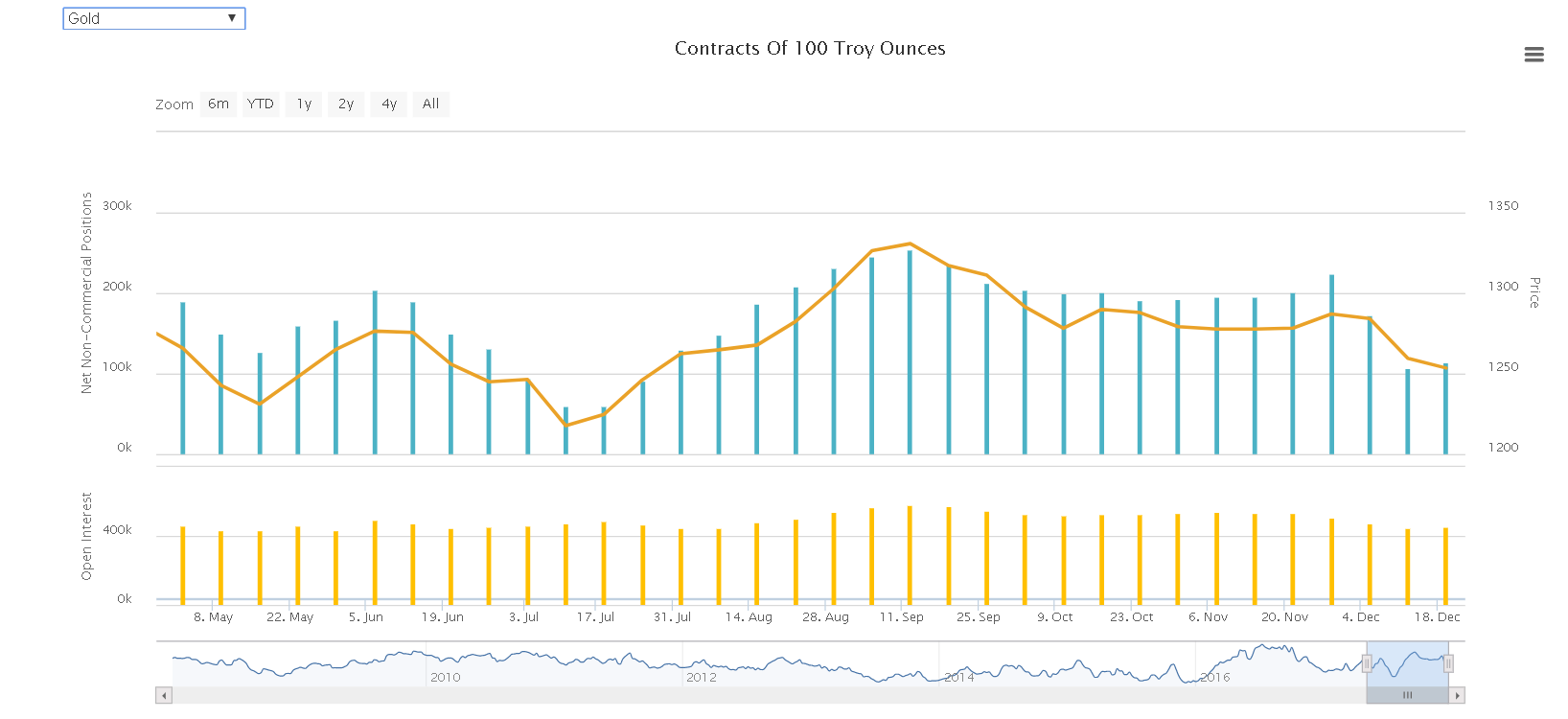Open the chart hamburger context menu
This screenshot has height=719, width=1568.
1533,55
